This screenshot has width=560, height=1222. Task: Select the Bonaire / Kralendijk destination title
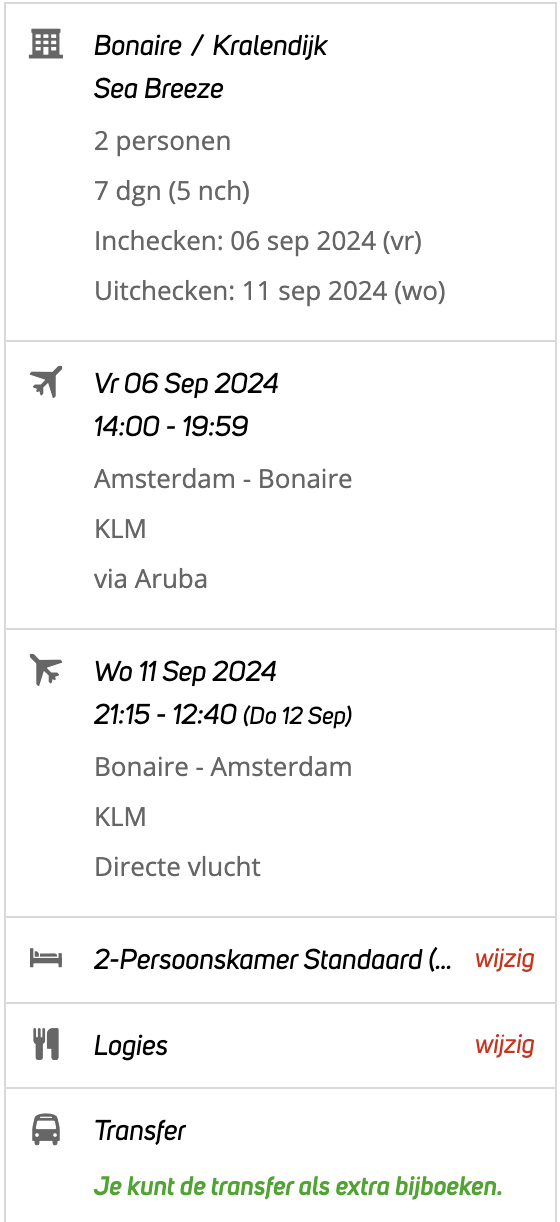click(211, 46)
